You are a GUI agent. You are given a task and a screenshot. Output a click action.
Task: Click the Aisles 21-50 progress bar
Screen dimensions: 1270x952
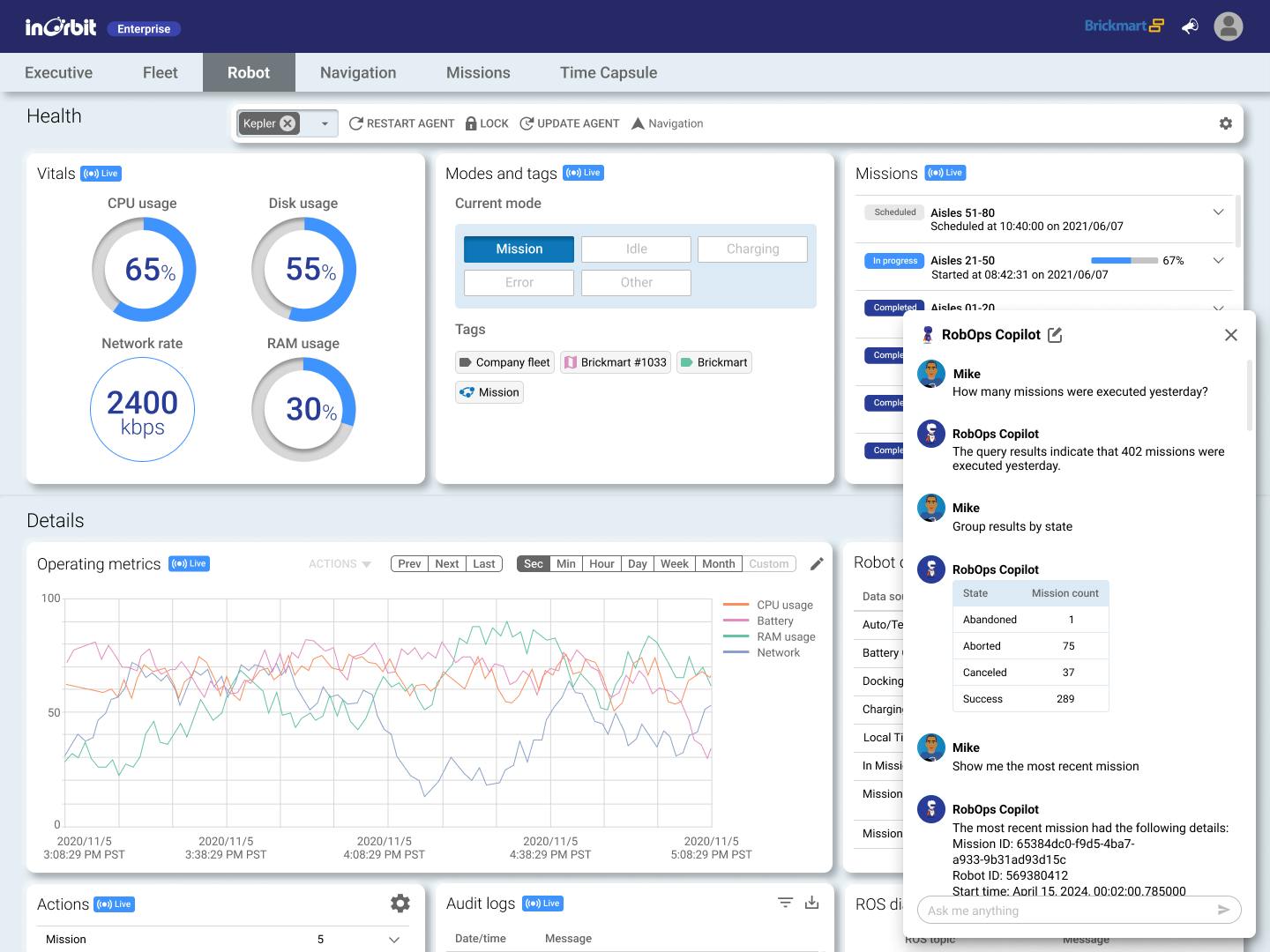(1124, 261)
